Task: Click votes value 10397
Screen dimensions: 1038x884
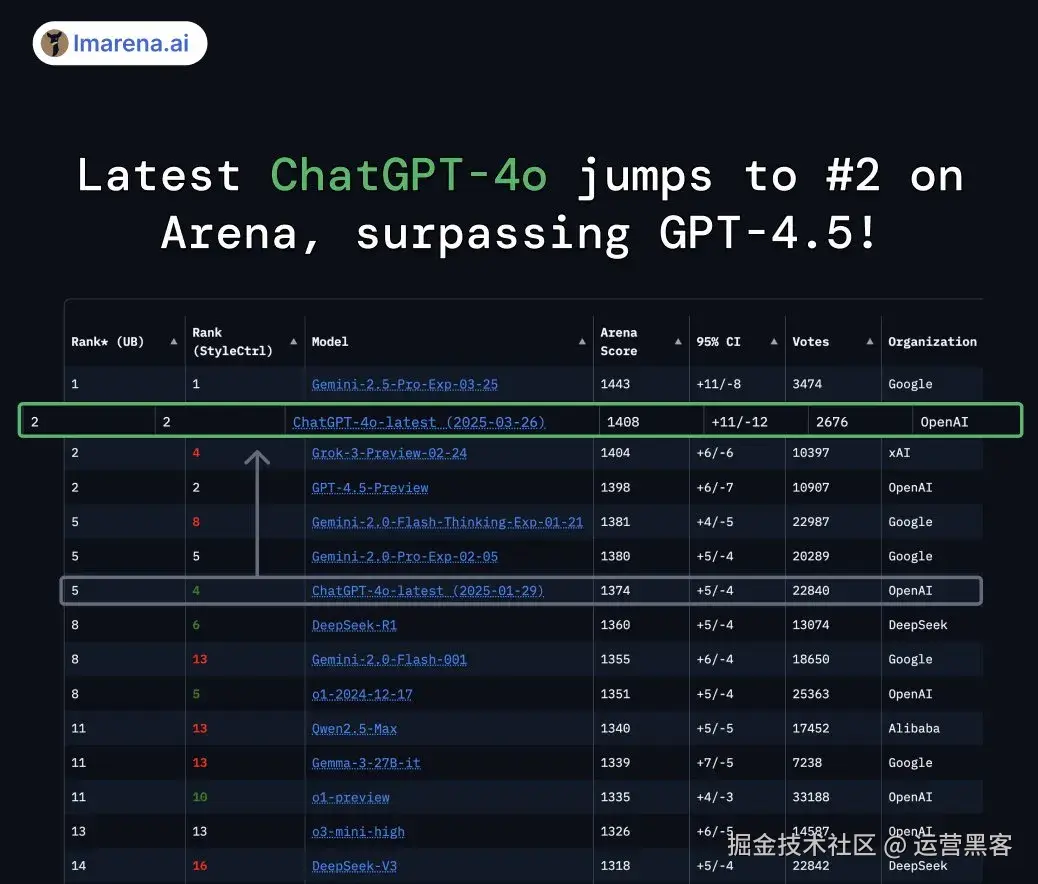Action: coord(811,453)
